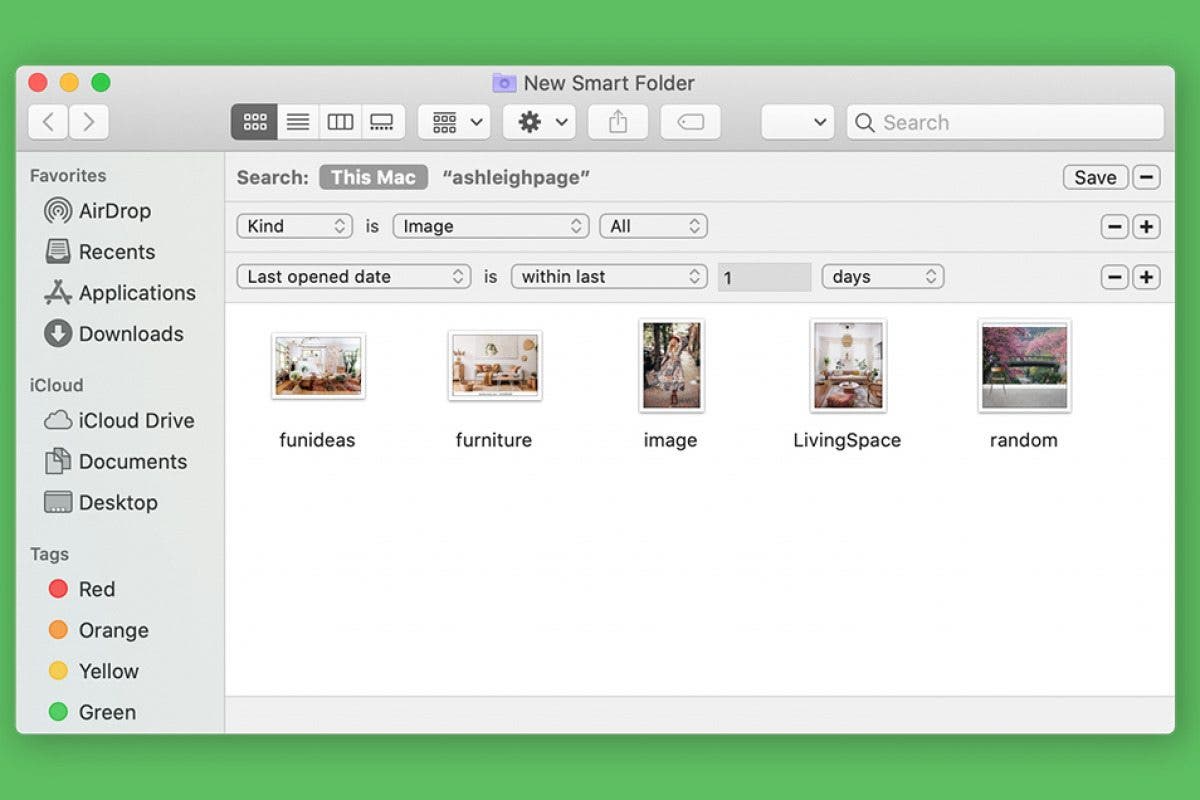Screen dimensions: 1200x800
Task: Open the days unit dropdown
Action: coord(882,276)
